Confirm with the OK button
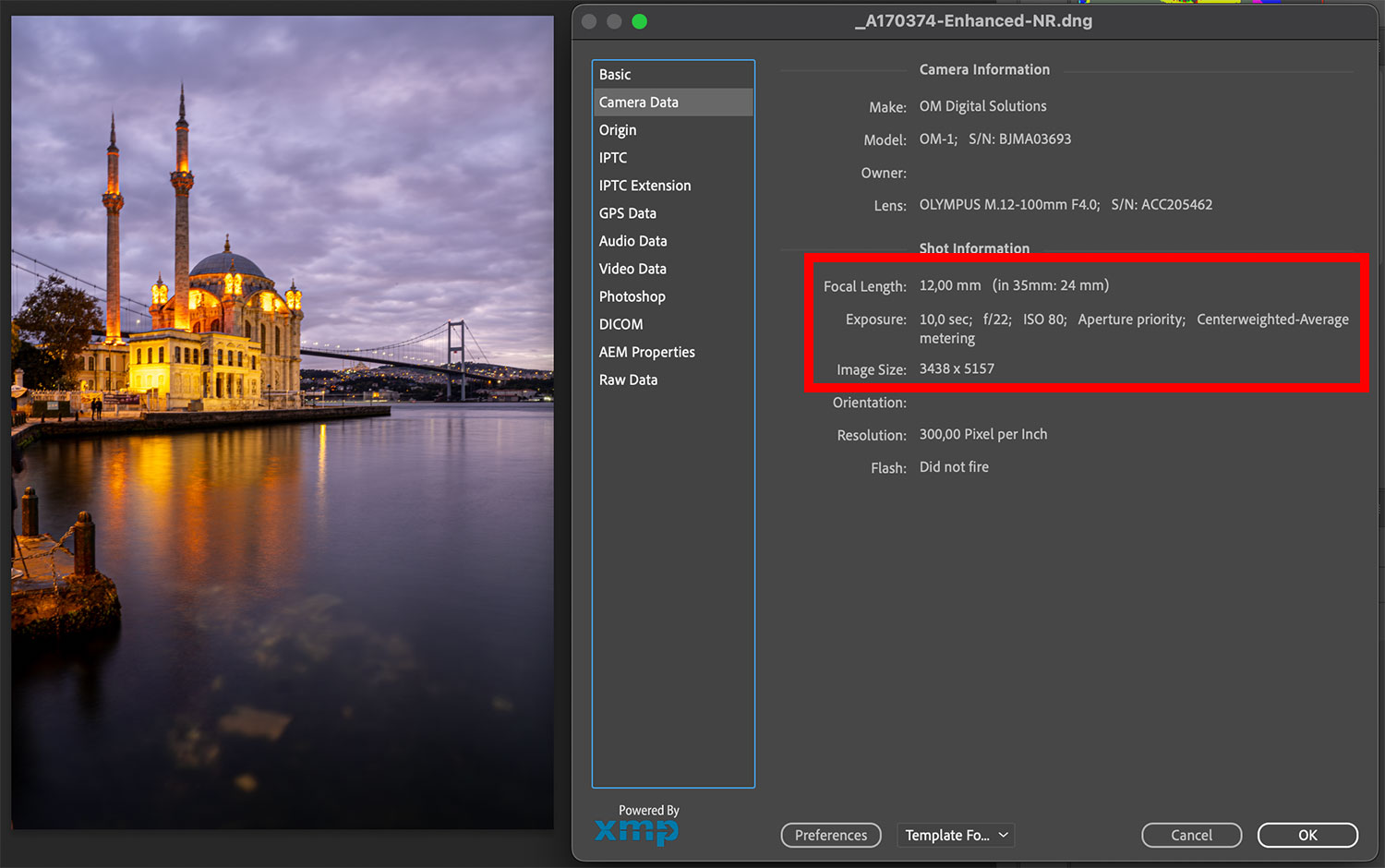 click(1307, 835)
